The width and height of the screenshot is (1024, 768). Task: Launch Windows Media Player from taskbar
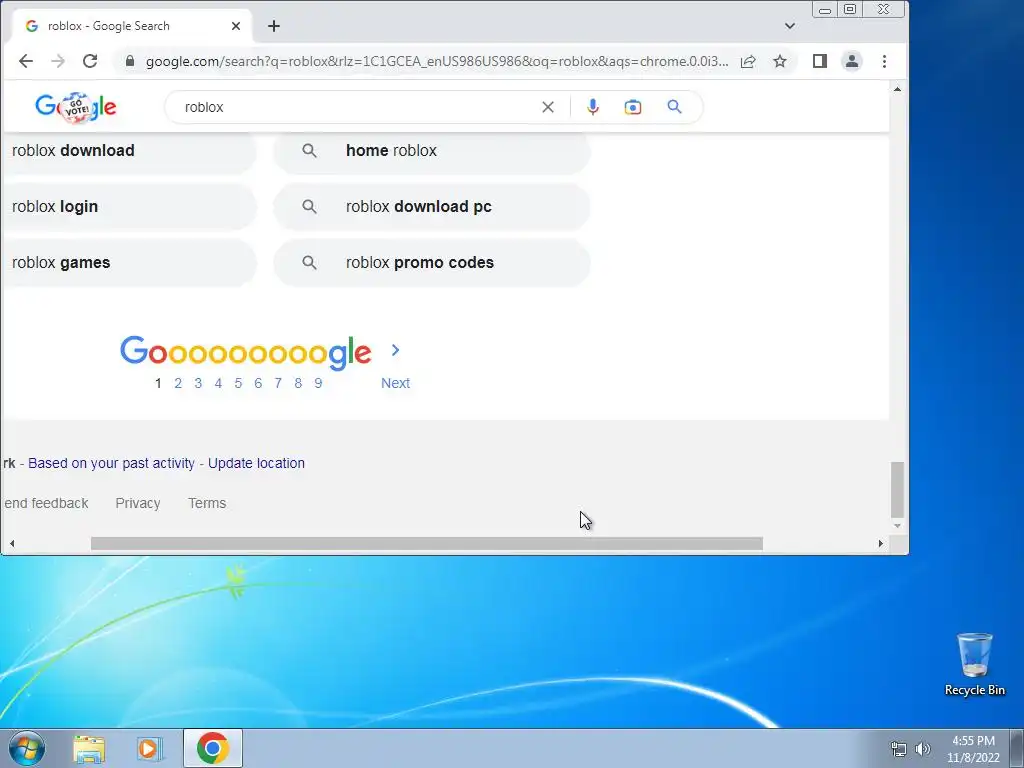pos(150,748)
